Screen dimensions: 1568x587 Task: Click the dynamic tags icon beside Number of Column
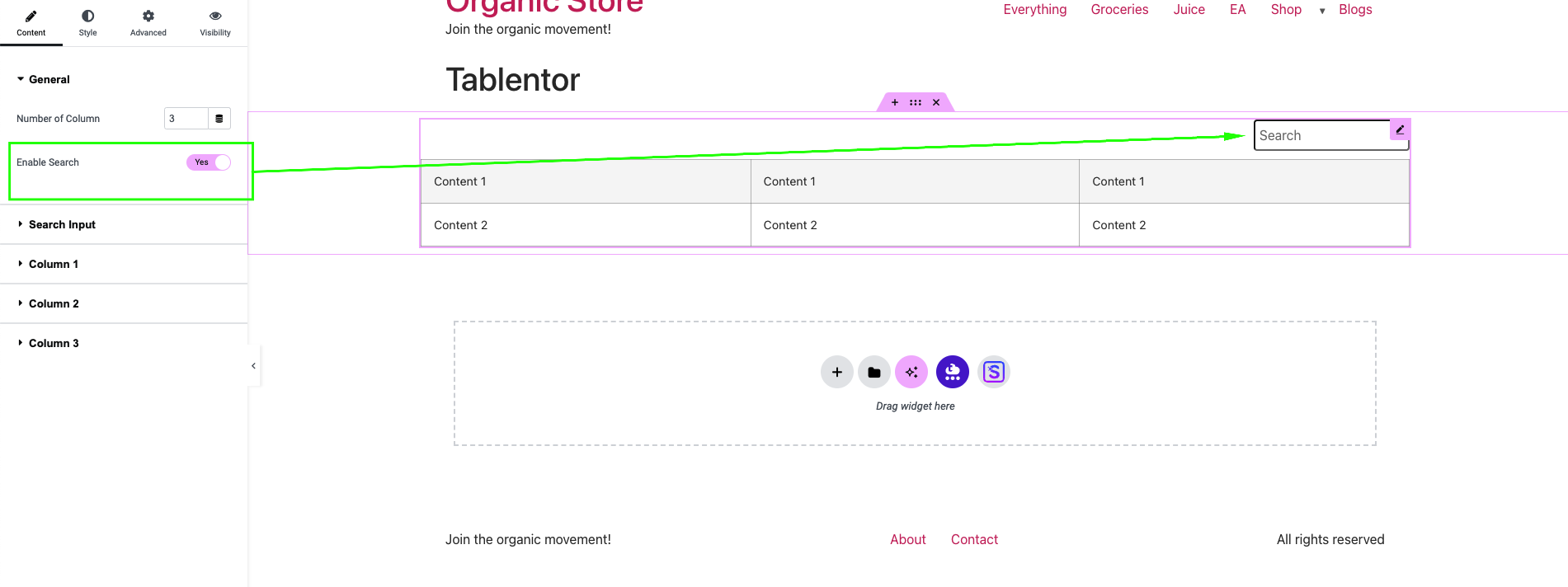point(219,119)
